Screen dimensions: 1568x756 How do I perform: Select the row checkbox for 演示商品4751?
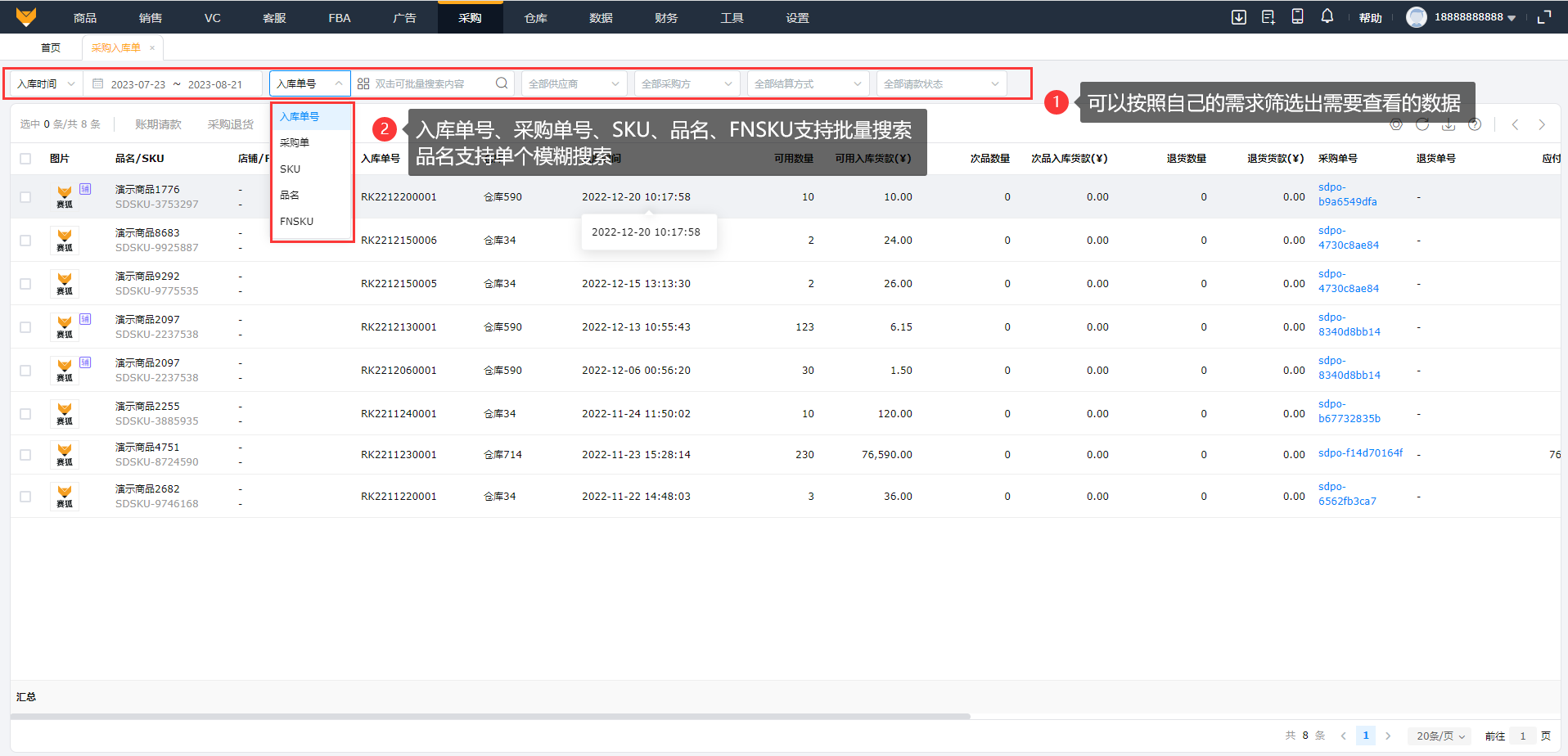pos(25,455)
